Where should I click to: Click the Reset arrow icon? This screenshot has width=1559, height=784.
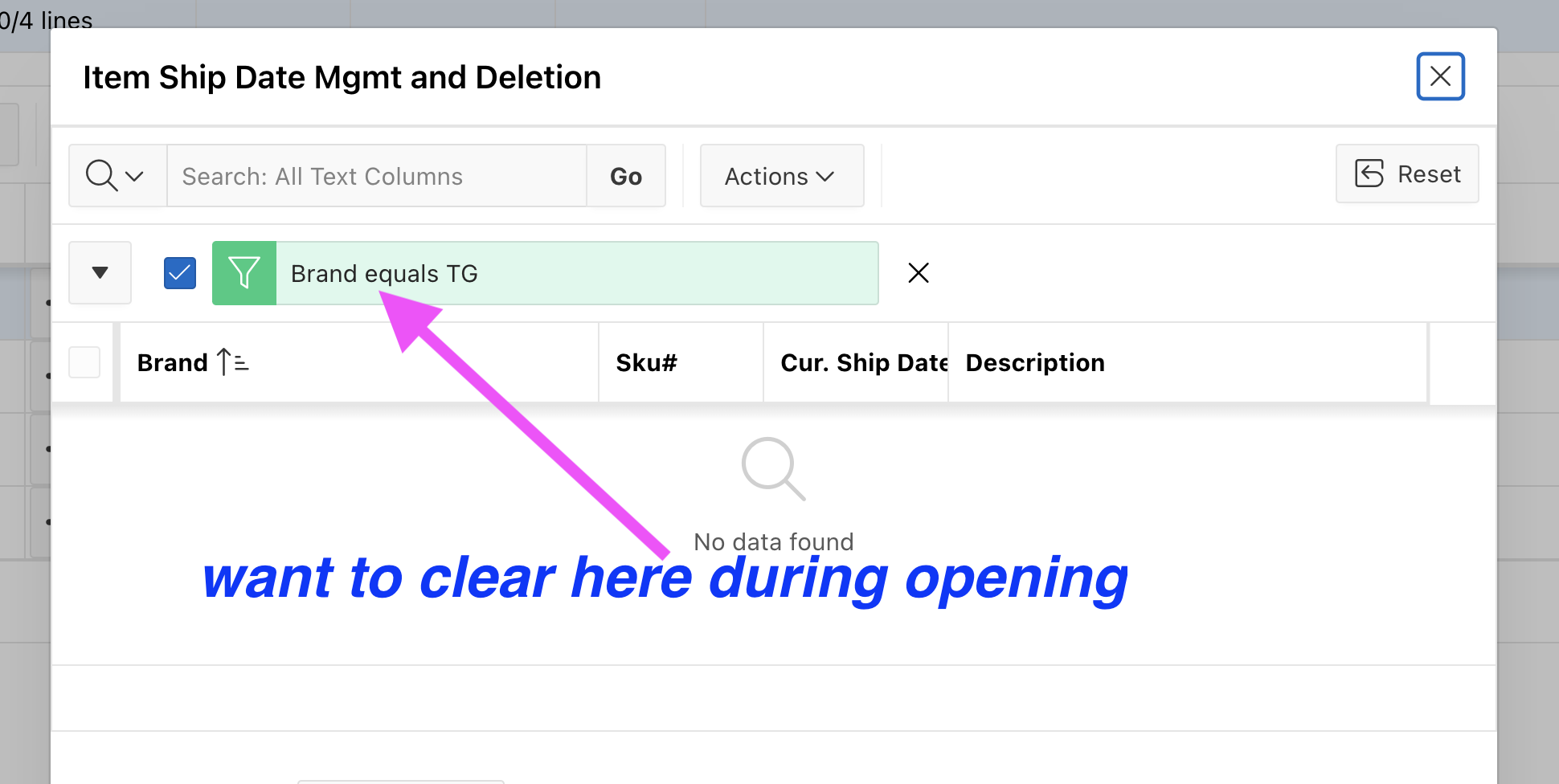[x=1369, y=174]
